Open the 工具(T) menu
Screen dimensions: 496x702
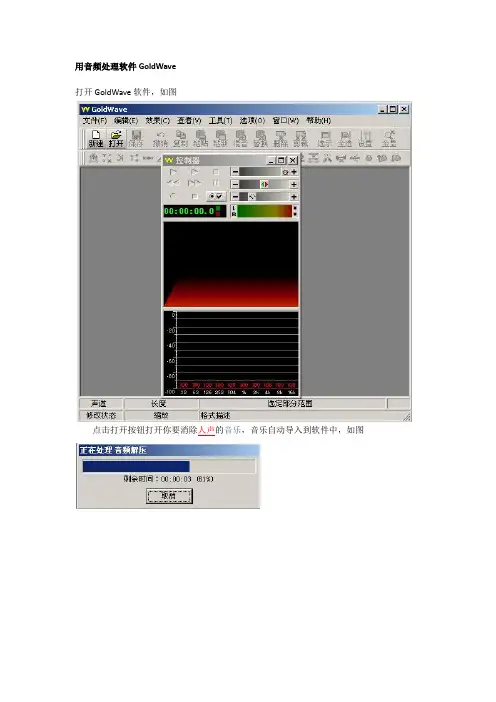(x=220, y=120)
